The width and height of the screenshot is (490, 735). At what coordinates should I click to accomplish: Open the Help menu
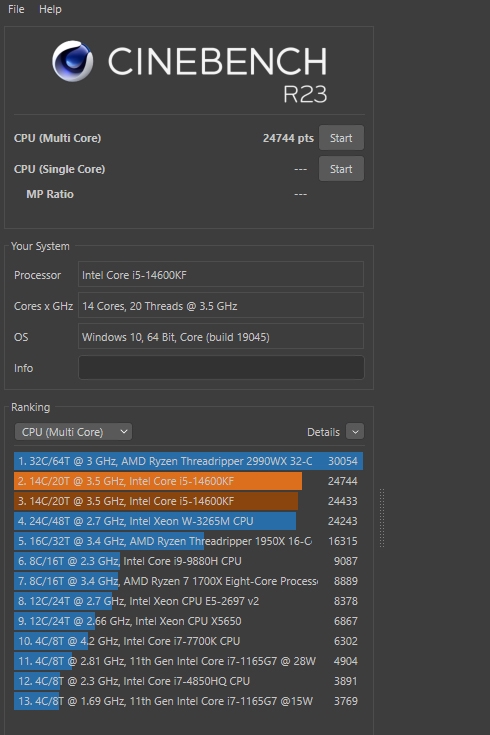click(50, 9)
